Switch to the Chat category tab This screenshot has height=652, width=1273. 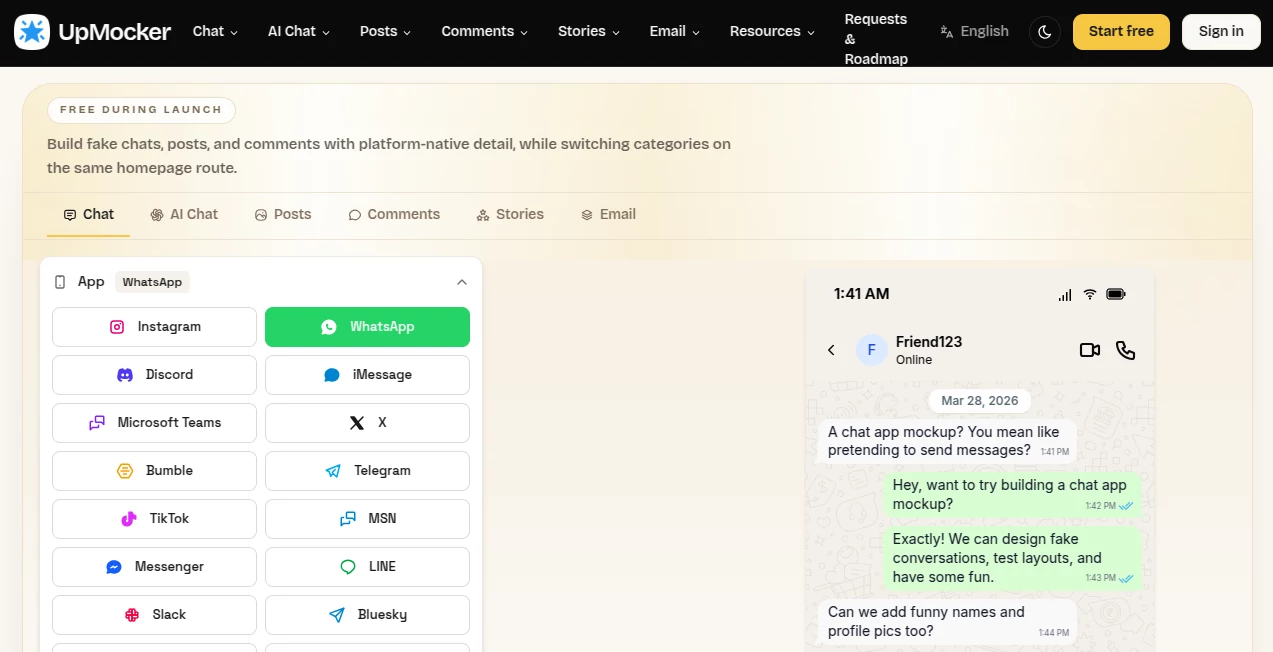89,214
